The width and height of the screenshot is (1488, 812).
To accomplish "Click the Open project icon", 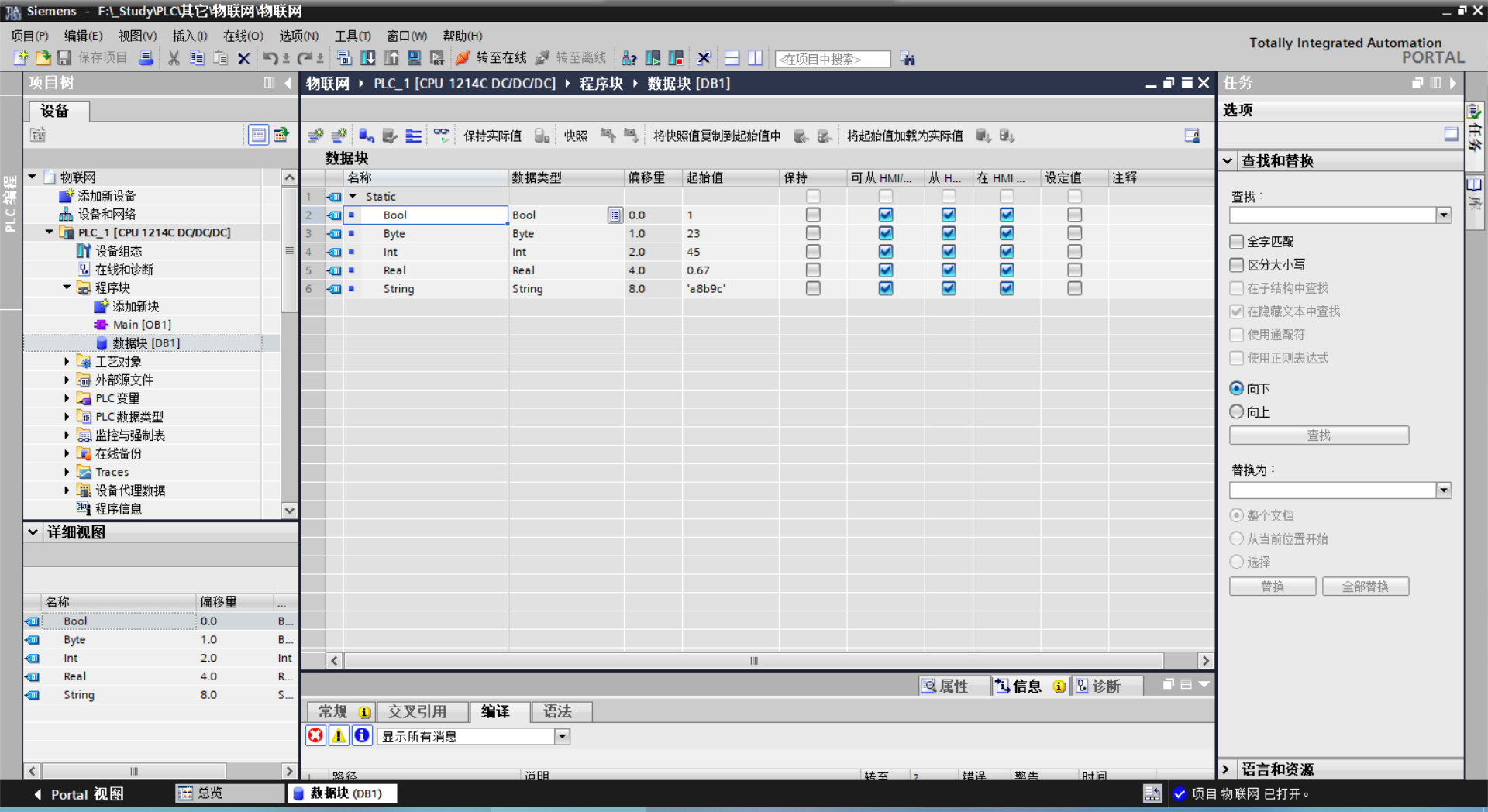I will 43,58.
